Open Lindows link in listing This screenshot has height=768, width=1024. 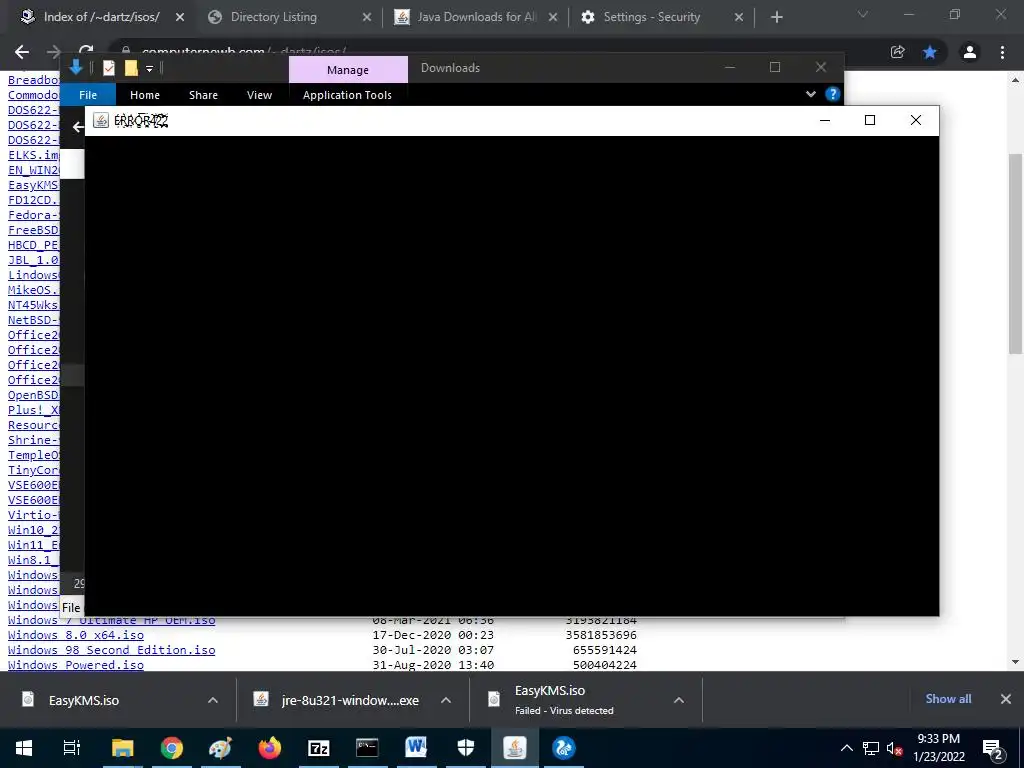click(x=33, y=275)
